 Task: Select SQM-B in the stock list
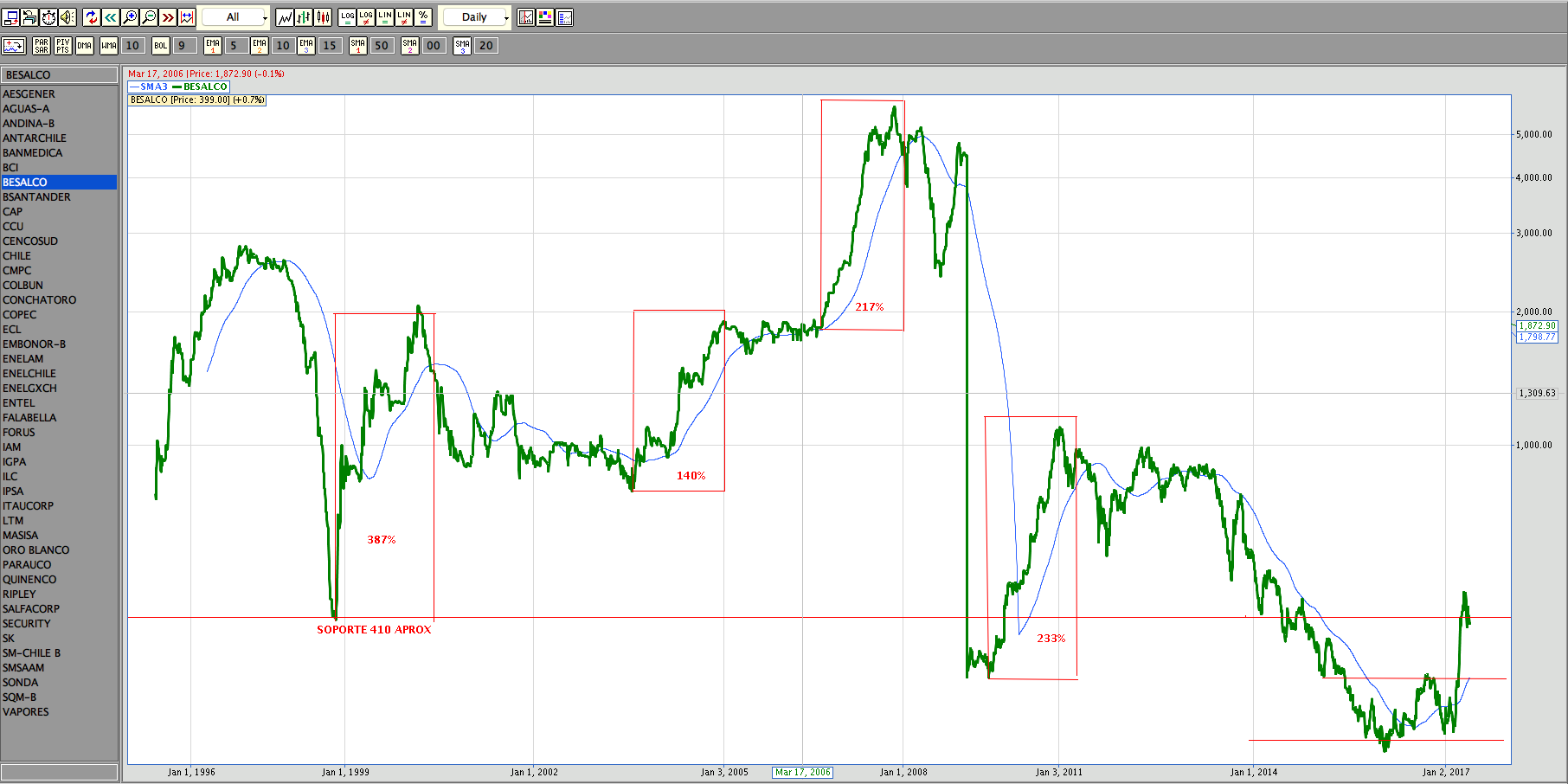pyautogui.click(x=59, y=697)
